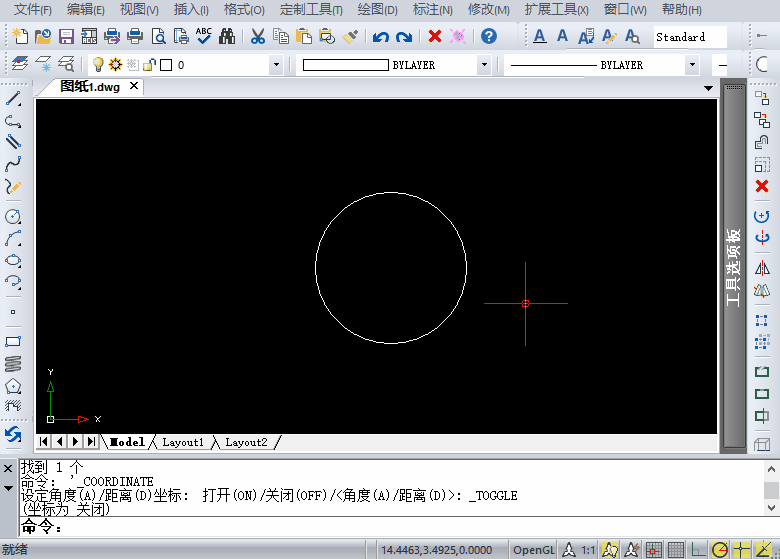780x559 pixels.
Task: Click the command line scrollbar up arrow
Action: pos(771,469)
